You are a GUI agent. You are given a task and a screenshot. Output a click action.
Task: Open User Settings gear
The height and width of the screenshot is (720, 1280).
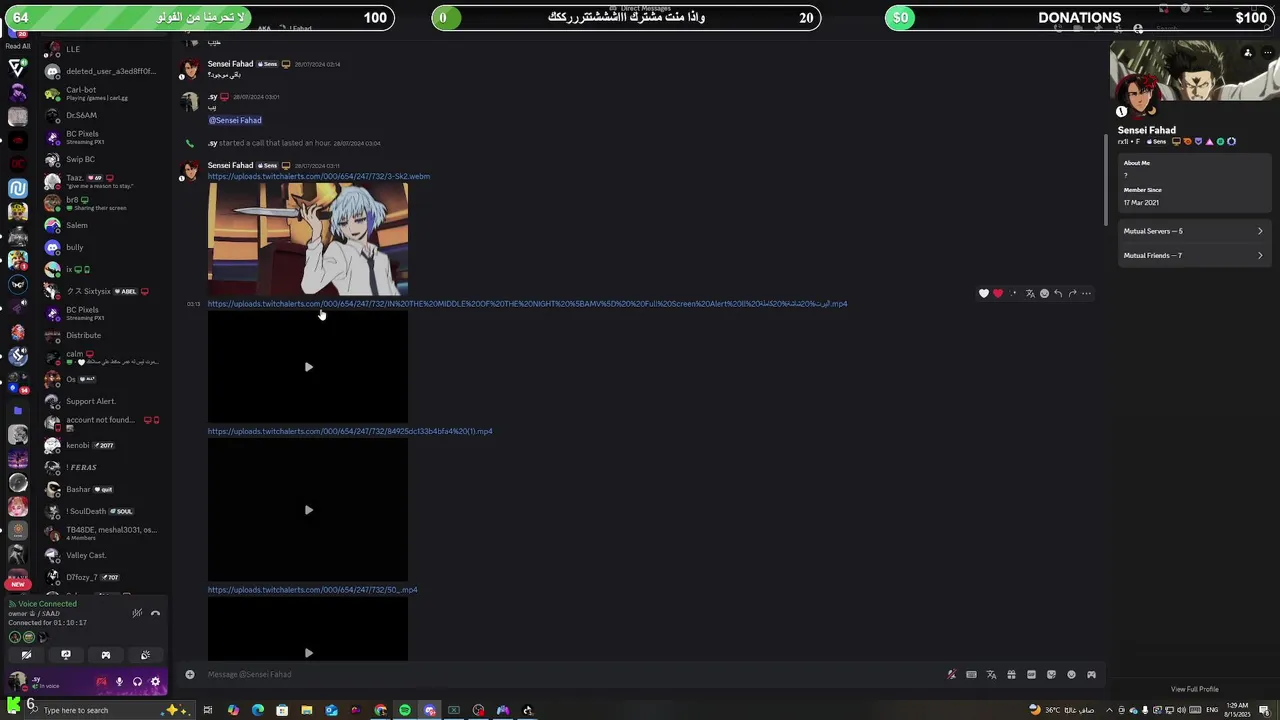155,682
